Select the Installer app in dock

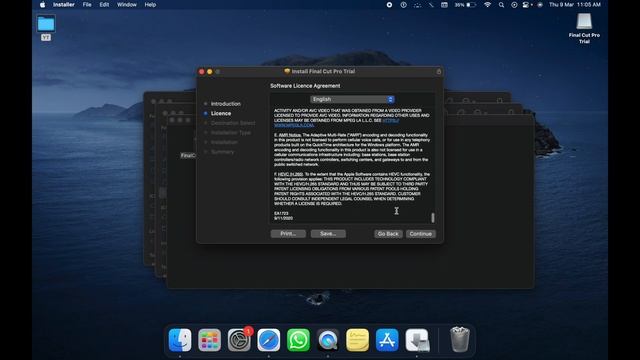[x=417, y=340]
